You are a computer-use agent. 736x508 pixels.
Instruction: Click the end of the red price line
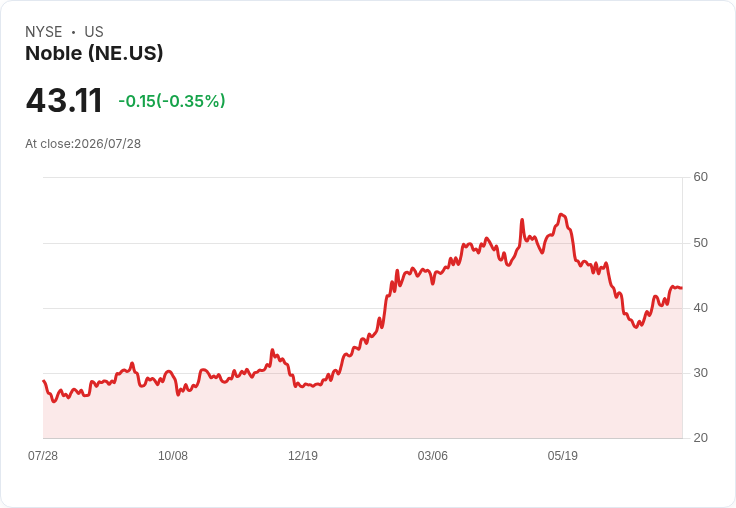(x=681, y=288)
